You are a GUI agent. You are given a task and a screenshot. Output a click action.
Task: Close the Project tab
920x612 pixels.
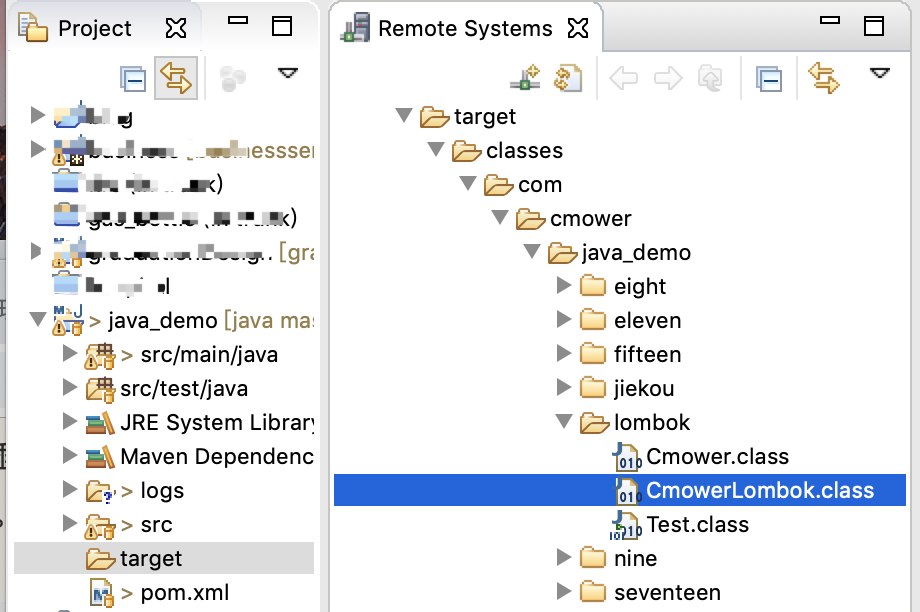click(x=176, y=28)
